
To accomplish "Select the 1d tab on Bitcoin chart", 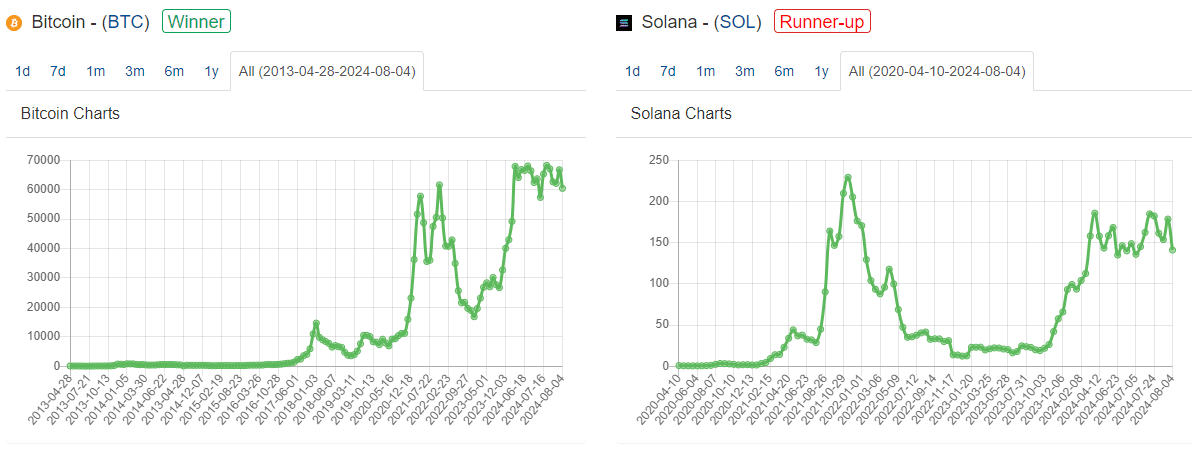I will pos(22,71).
